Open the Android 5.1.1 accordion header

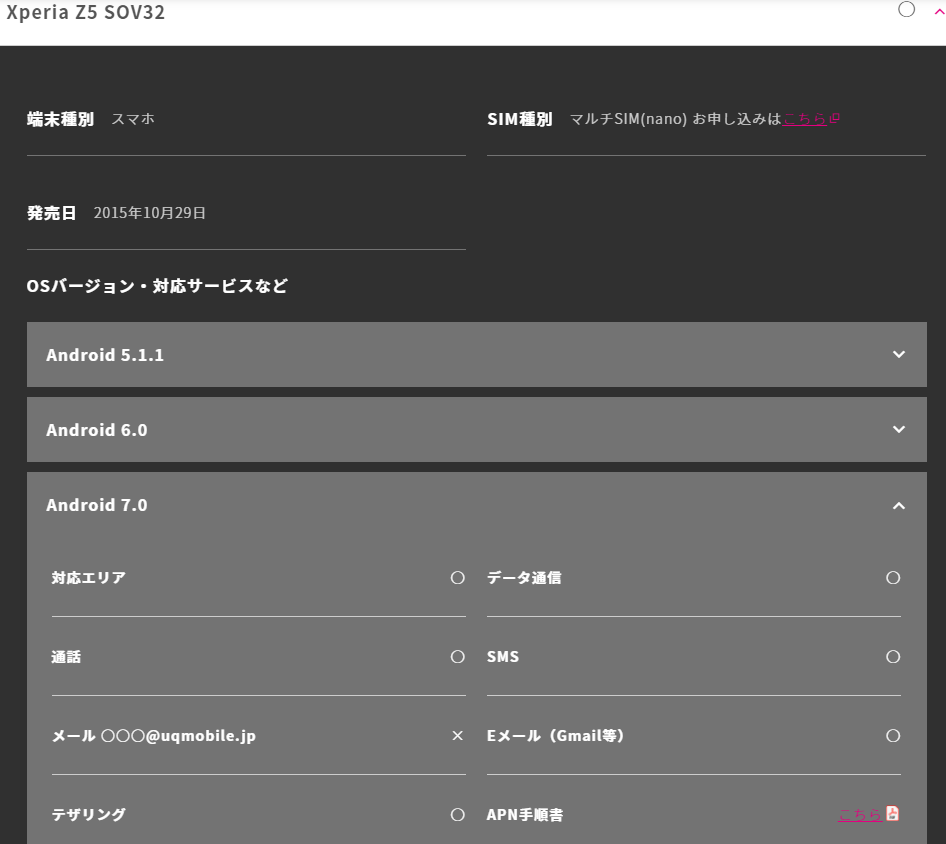[x=105, y=355]
